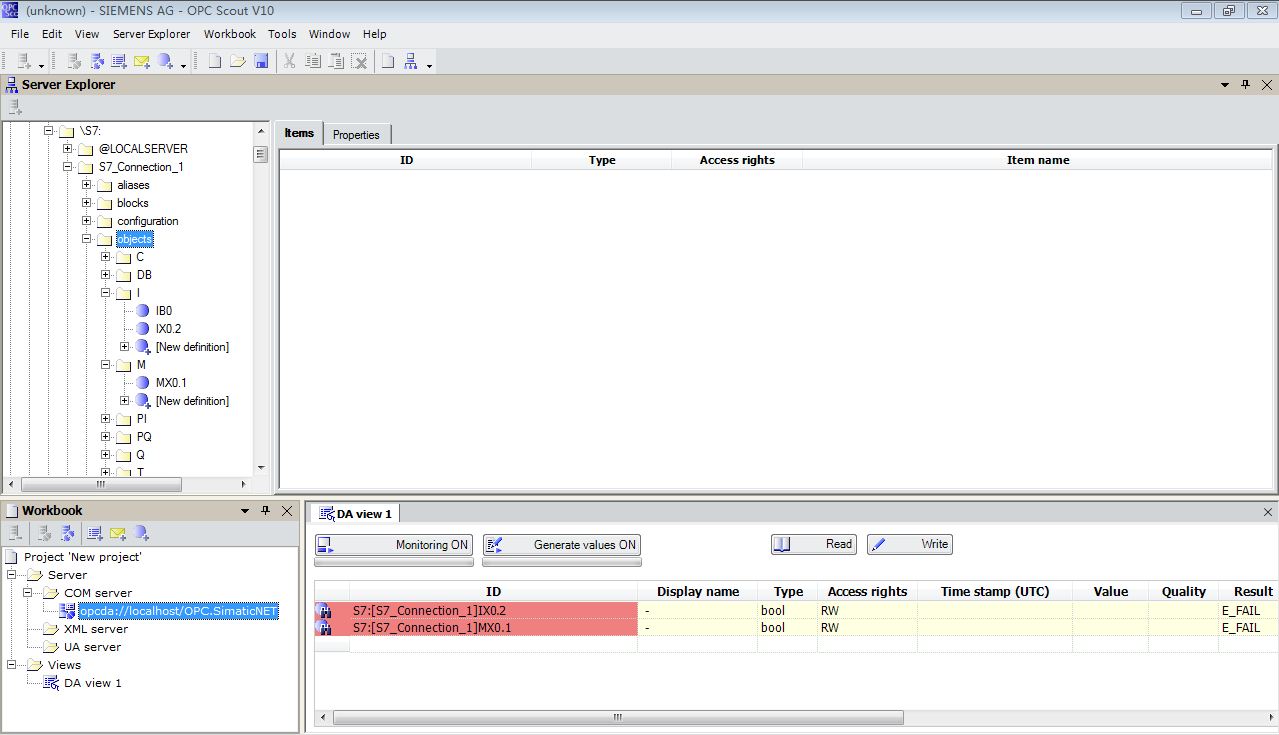Create a new project with the blank page icon
The height and width of the screenshot is (735, 1279).
[215, 61]
